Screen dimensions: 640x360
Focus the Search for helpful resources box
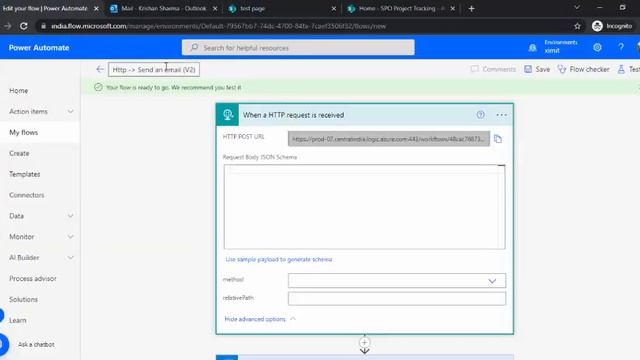click(298, 48)
